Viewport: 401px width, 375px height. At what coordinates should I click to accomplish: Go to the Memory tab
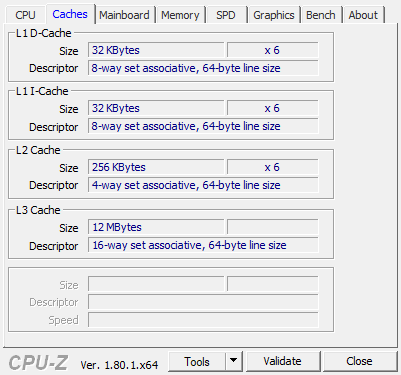pos(180,15)
